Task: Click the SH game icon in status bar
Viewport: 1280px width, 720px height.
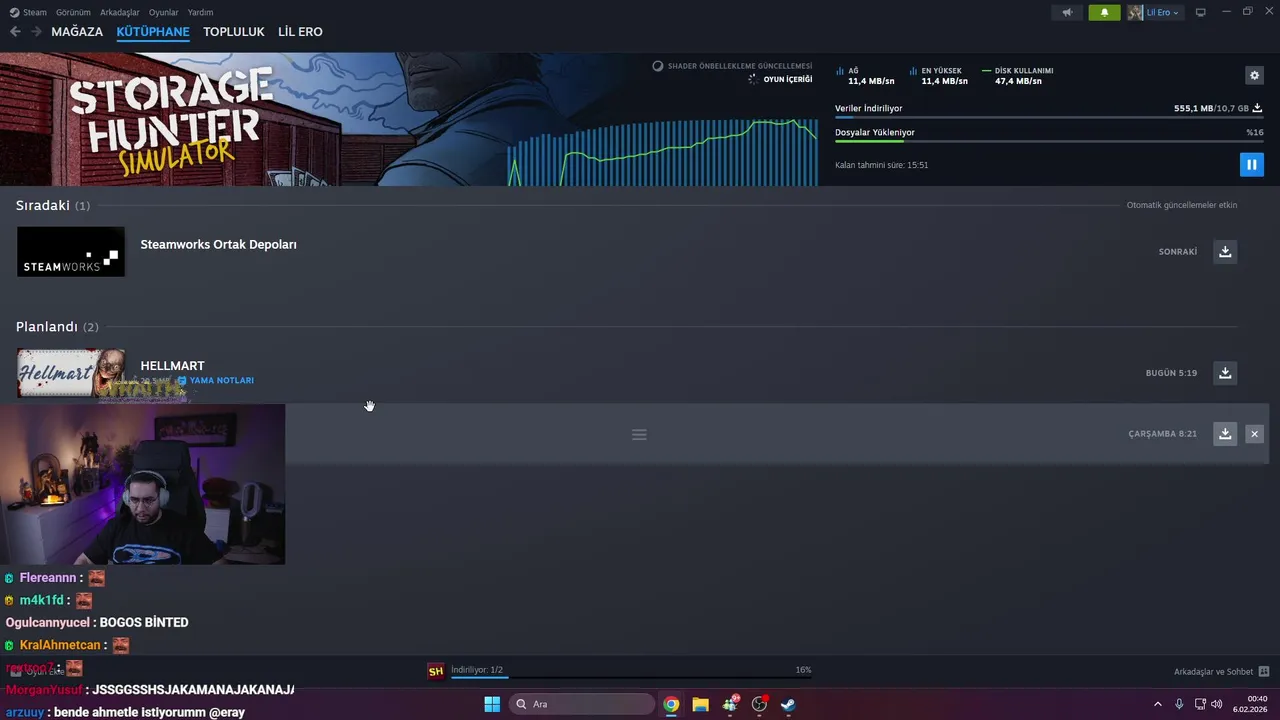Action: (436, 671)
